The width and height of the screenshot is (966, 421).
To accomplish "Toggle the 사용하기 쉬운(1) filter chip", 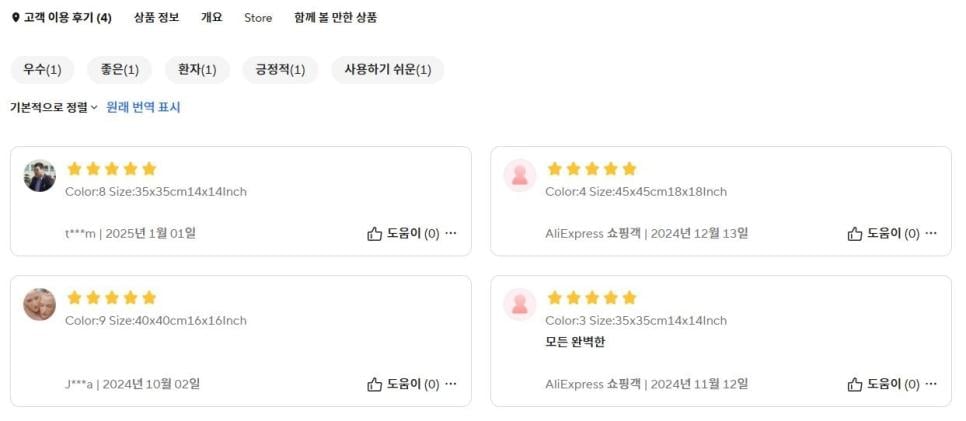I will point(387,70).
